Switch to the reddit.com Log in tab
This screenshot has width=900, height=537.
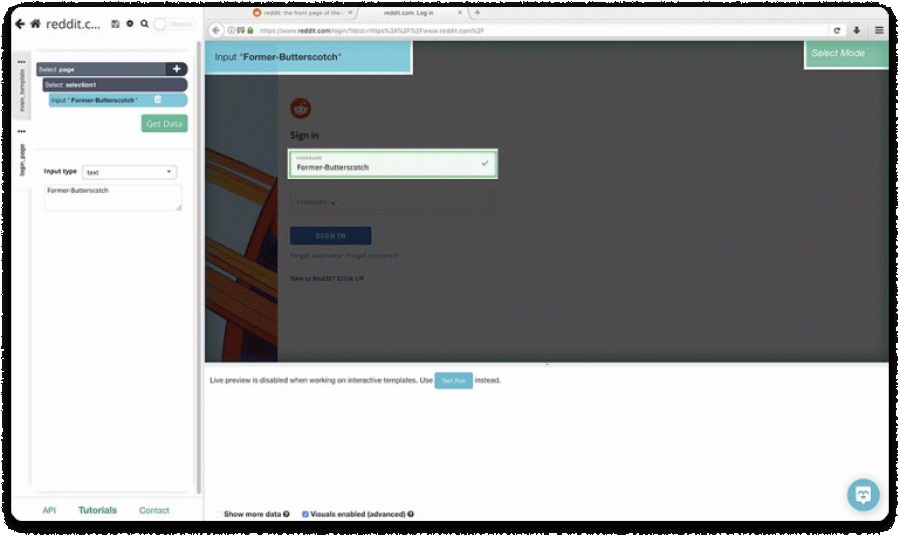[409, 13]
